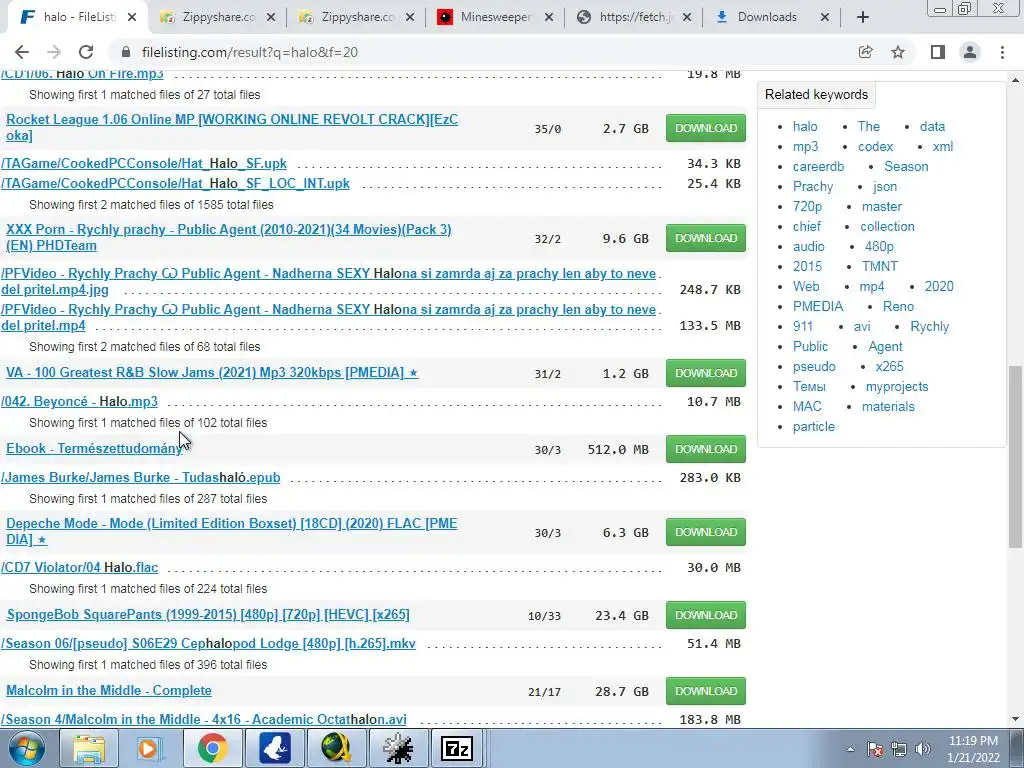Viewport: 1024px width, 768px height.
Task: Open the VA - 100 Greatest R&B Slow Jams link
Action: tap(212, 373)
